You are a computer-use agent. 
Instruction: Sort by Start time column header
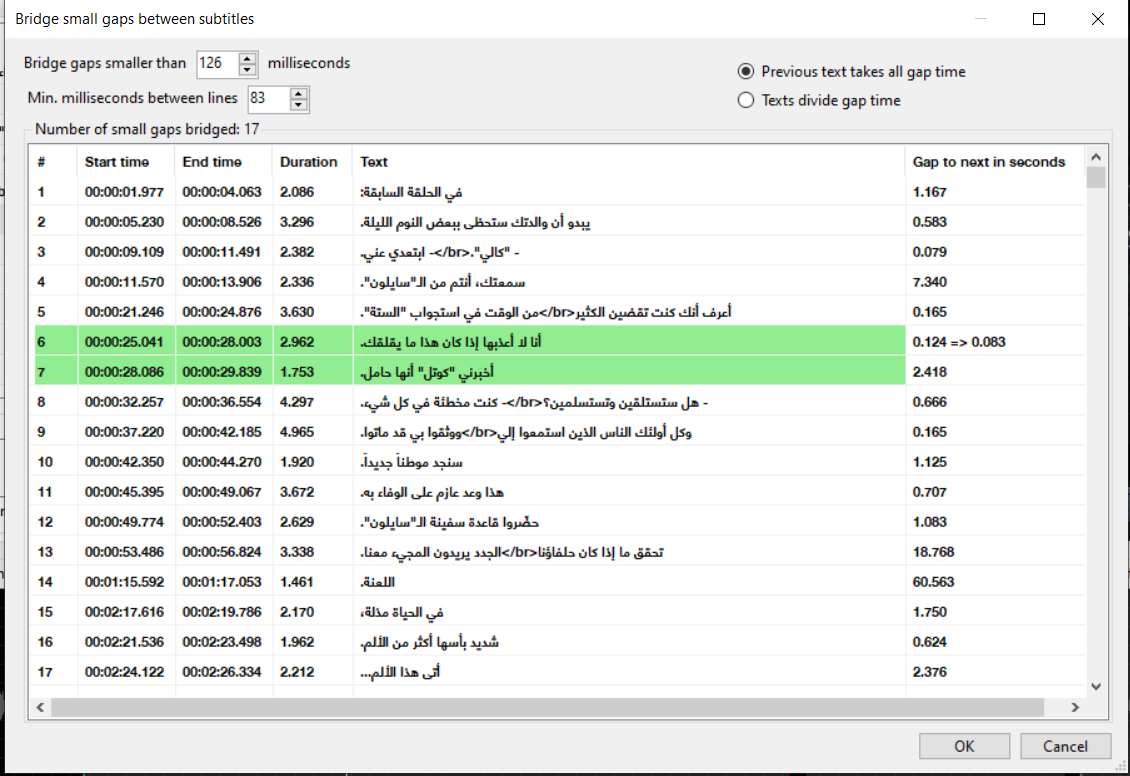(125, 162)
